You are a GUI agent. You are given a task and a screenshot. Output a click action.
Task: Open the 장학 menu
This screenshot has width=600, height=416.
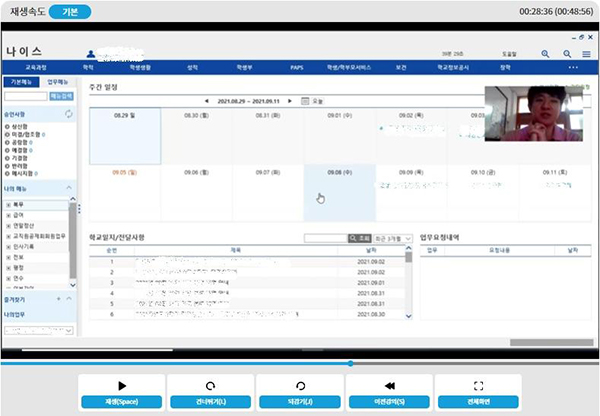[505, 67]
